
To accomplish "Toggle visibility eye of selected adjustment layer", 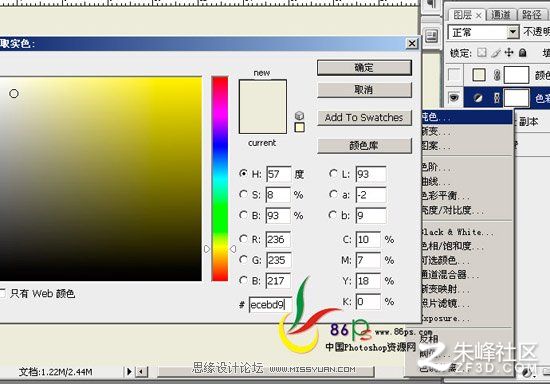I will tap(454, 97).
